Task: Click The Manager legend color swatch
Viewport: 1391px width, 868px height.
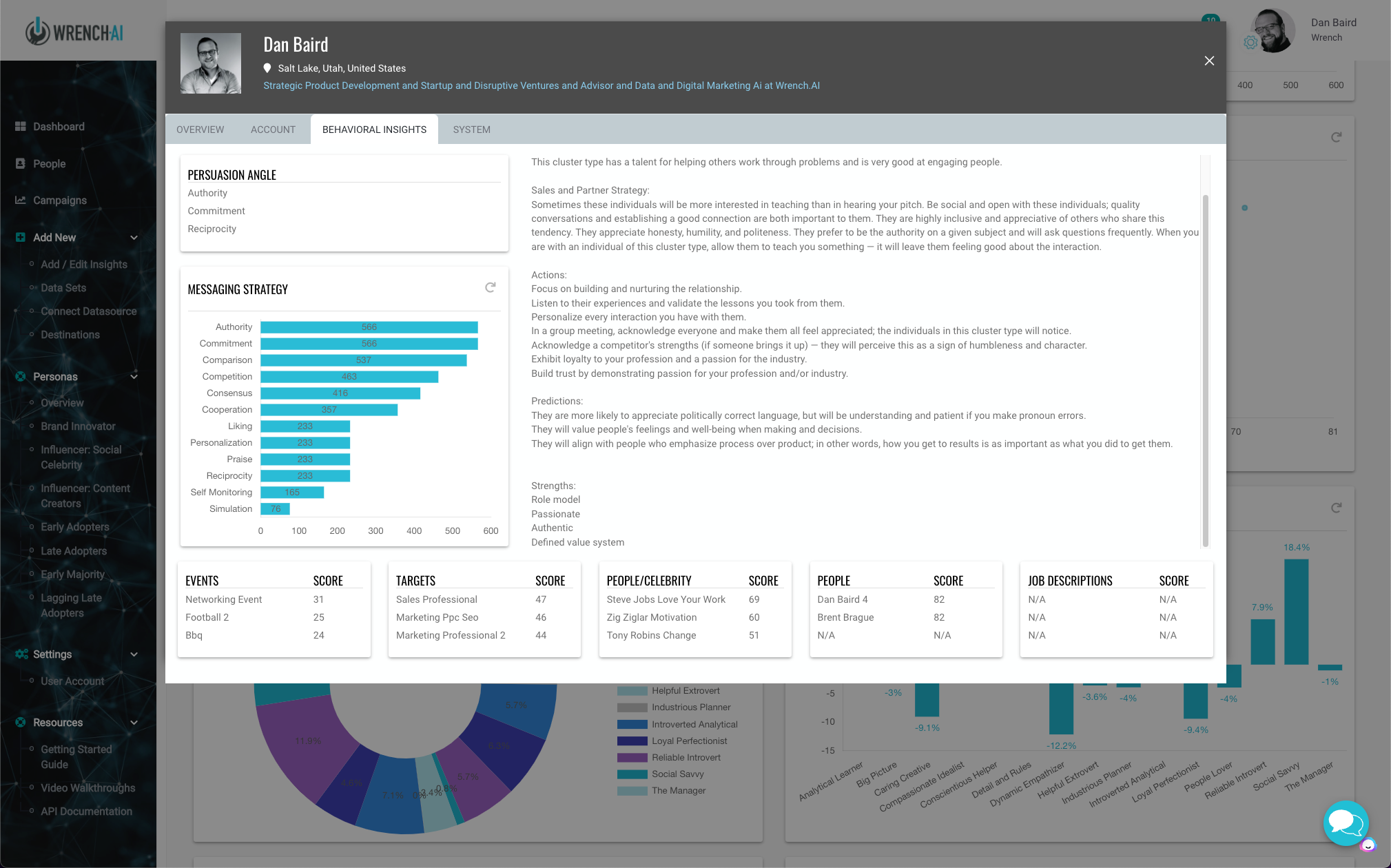Action: pyautogui.click(x=632, y=791)
